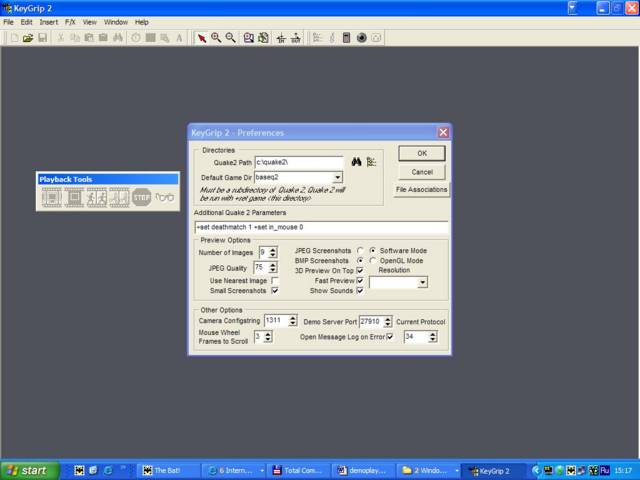
Task: Expand the Default Game Dir dropdown
Action: pyautogui.click(x=338, y=178)
